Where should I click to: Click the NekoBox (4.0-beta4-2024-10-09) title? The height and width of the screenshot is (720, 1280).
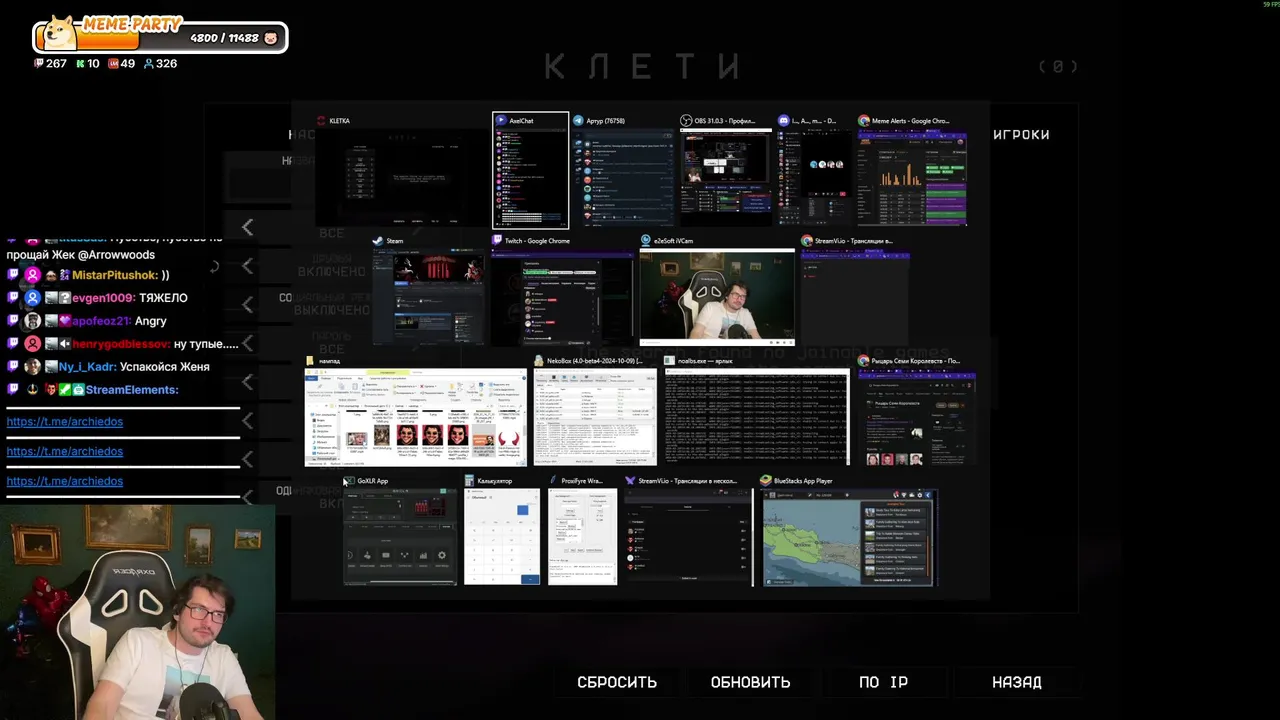tap(595, 361)
